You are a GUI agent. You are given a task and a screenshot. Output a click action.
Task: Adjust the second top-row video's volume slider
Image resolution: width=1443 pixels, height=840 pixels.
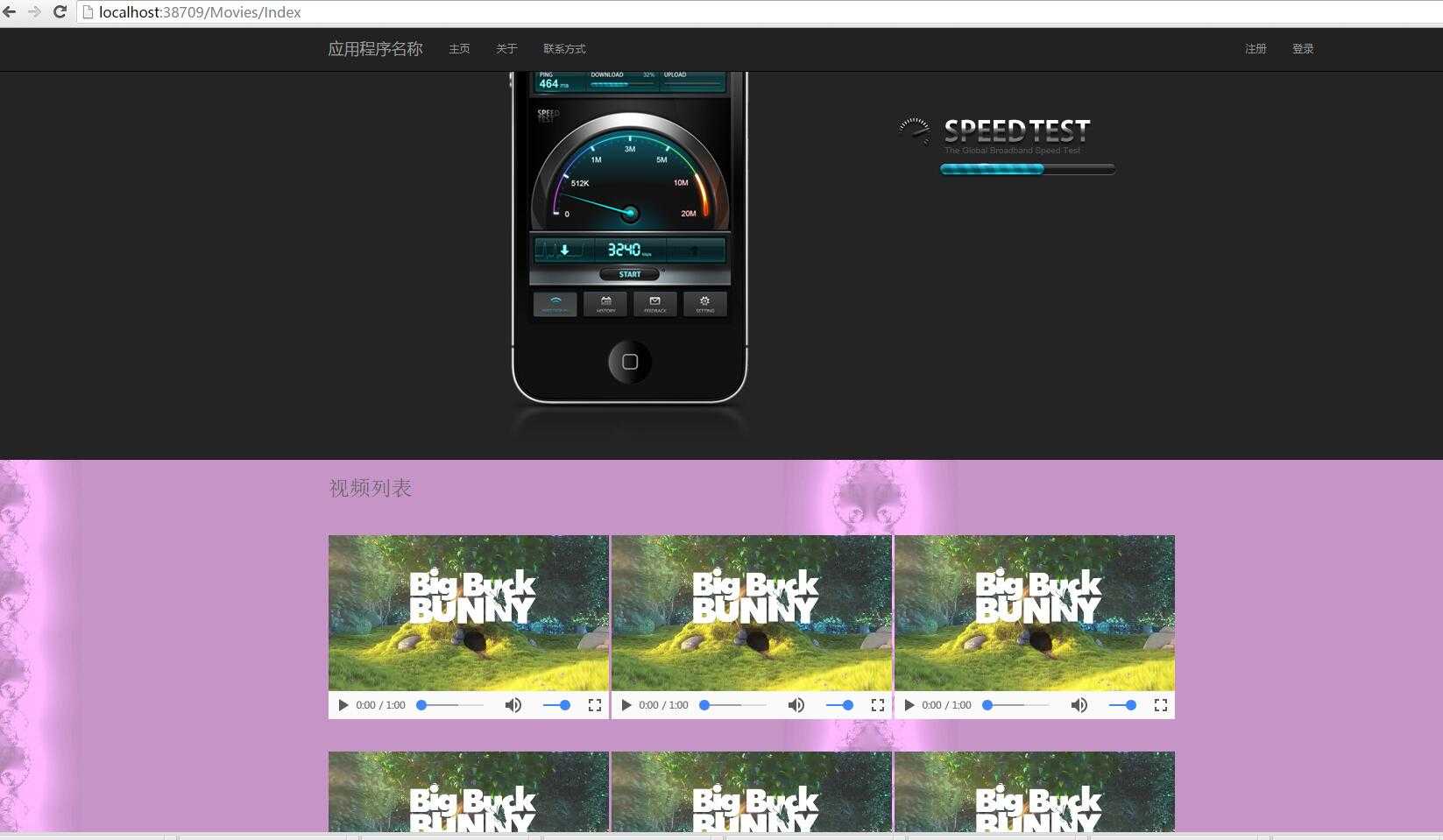[839, 705]
